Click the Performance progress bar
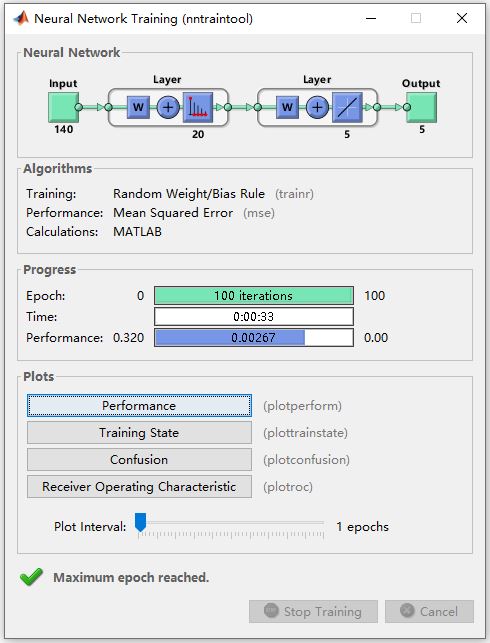The width and height of the screenshot is (490, 643). tap(254, 337)
